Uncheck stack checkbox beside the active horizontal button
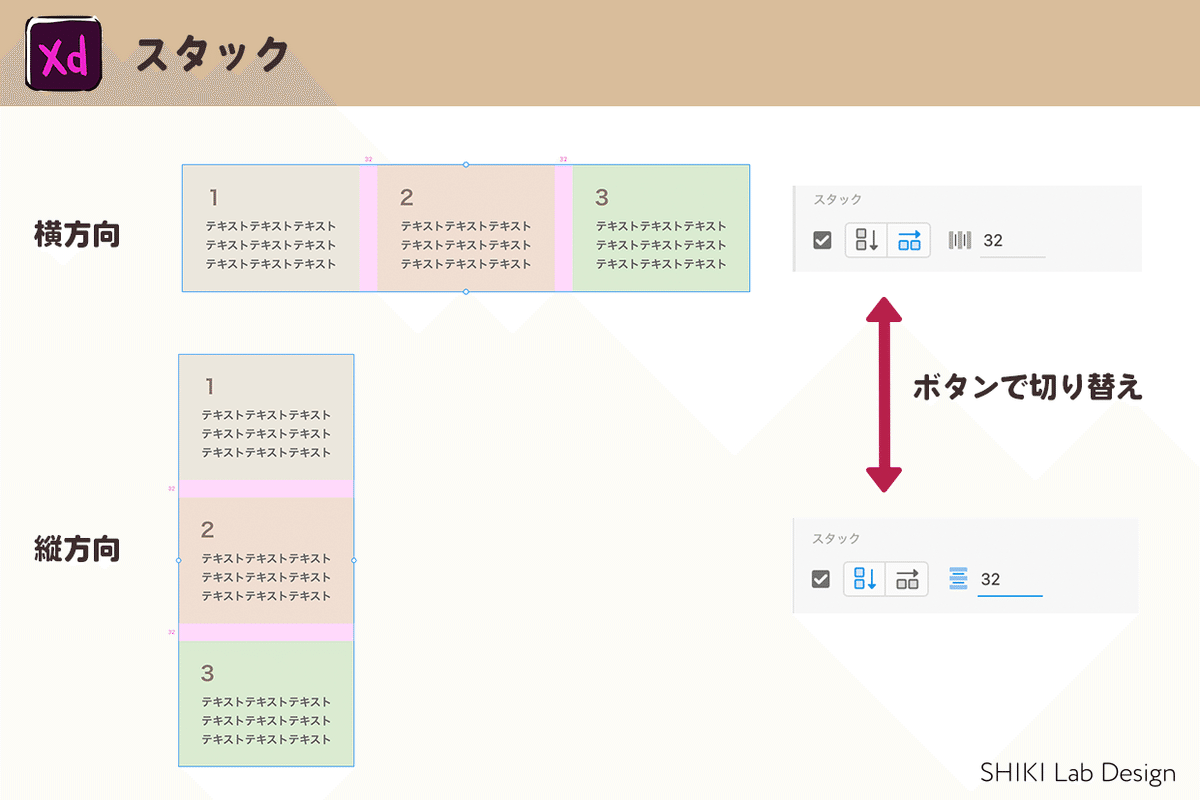 point(822,240)
